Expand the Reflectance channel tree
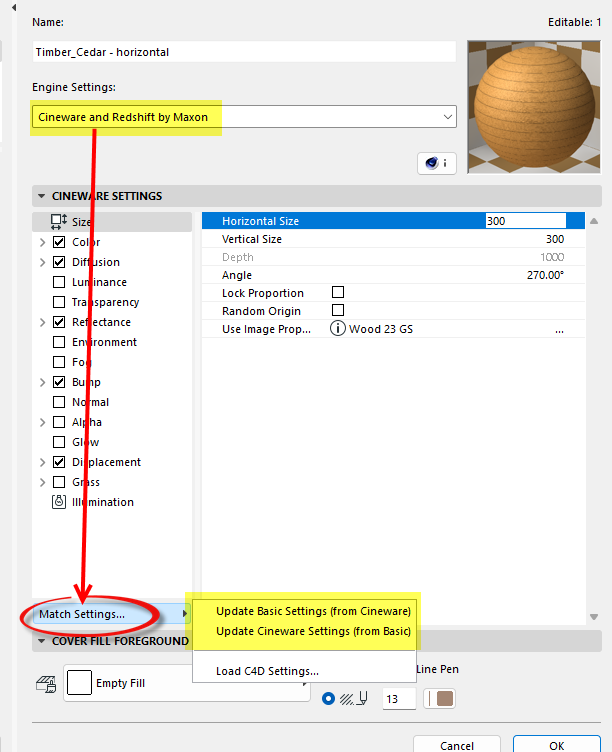The width and height of the screenshot is (612, 752). 42,322
